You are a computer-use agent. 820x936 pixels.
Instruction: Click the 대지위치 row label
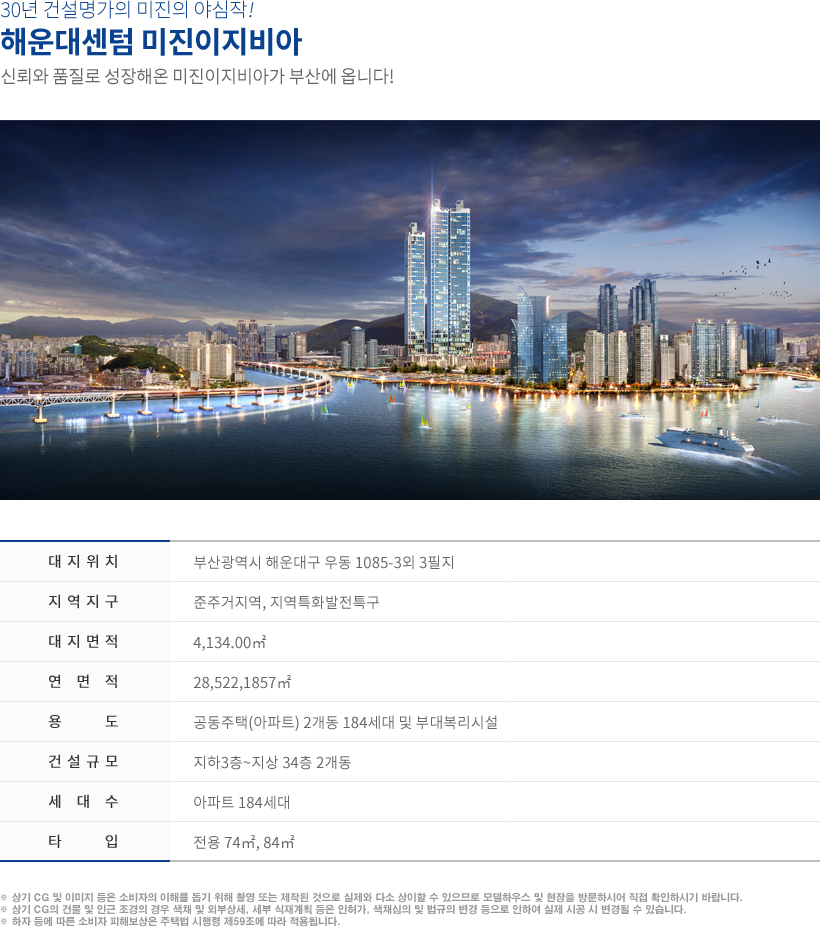[x=84, y=562]
